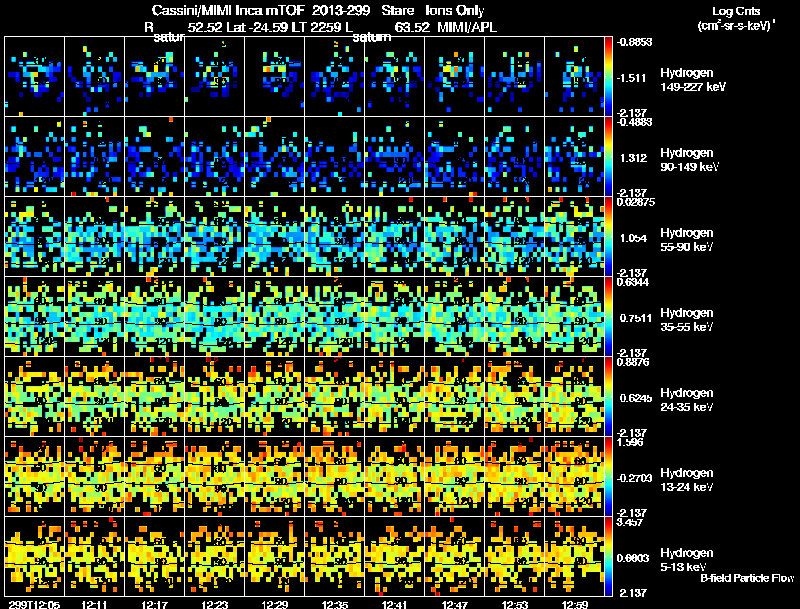Click the 0.7511 color scale value
800x609 pixels.
click(x=636, y=318)
